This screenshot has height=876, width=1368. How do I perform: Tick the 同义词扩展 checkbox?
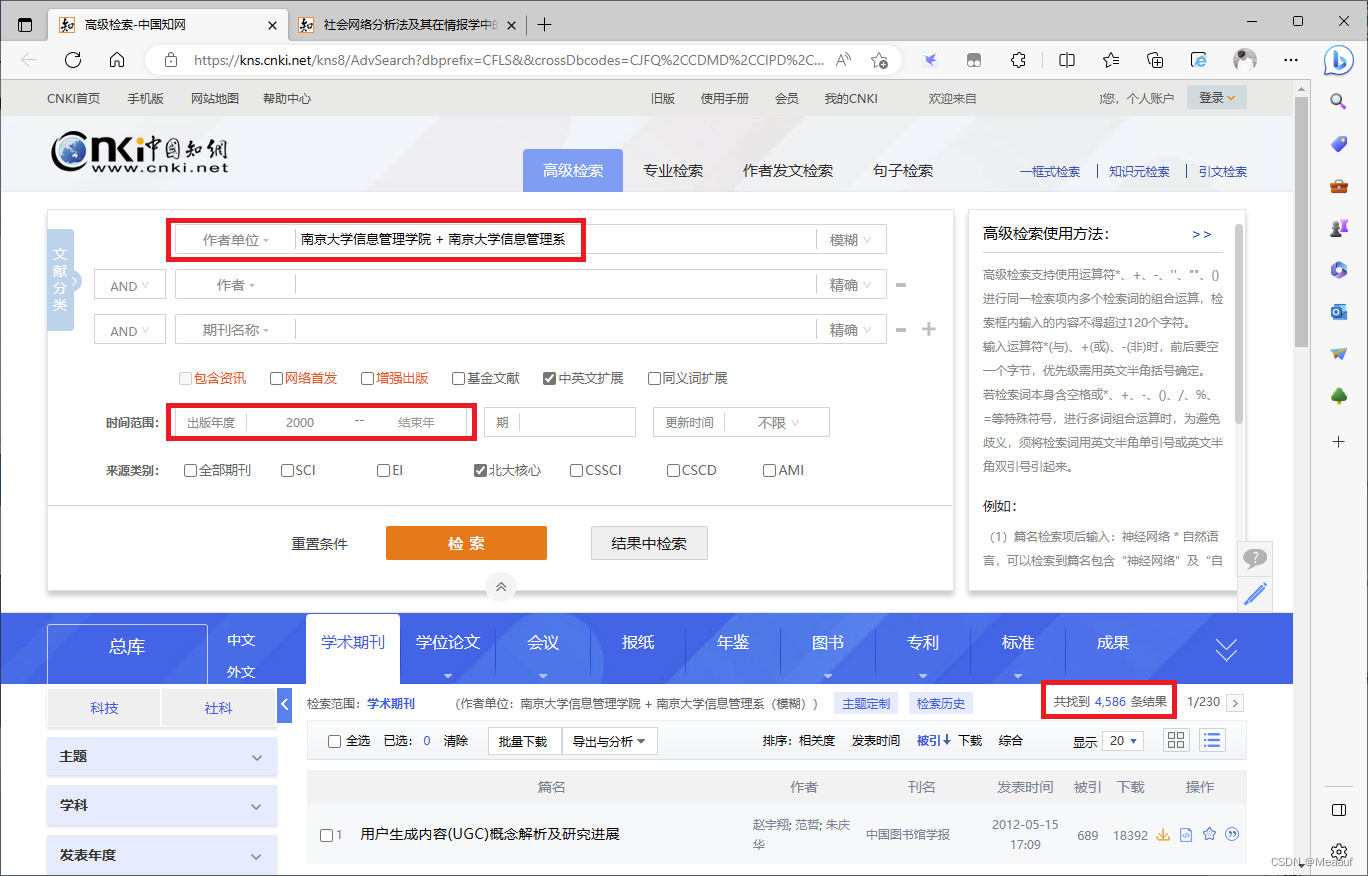pos(654,378)
